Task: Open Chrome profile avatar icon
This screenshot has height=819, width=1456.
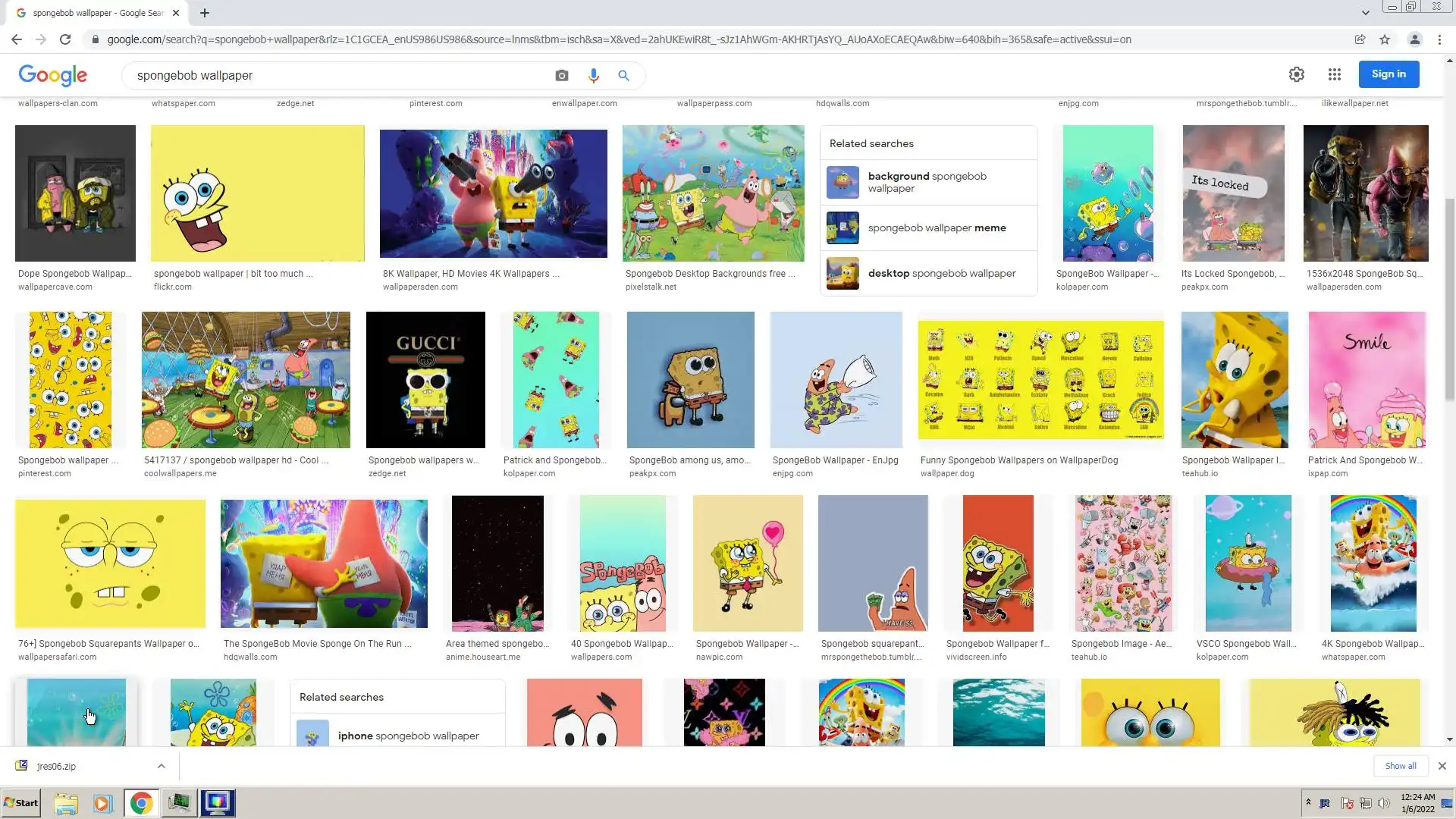Action: [1414, 39]
